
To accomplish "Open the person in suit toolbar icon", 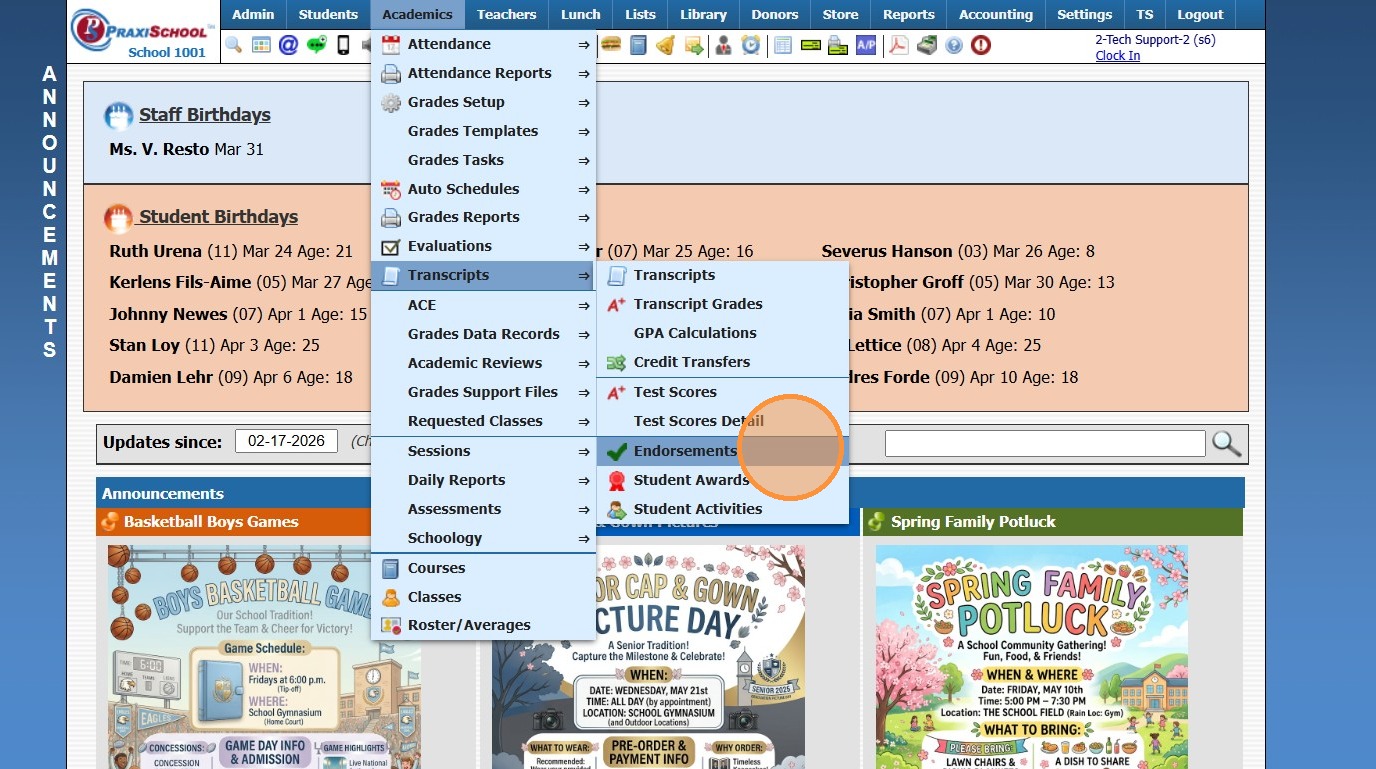I will coord(723,45).
